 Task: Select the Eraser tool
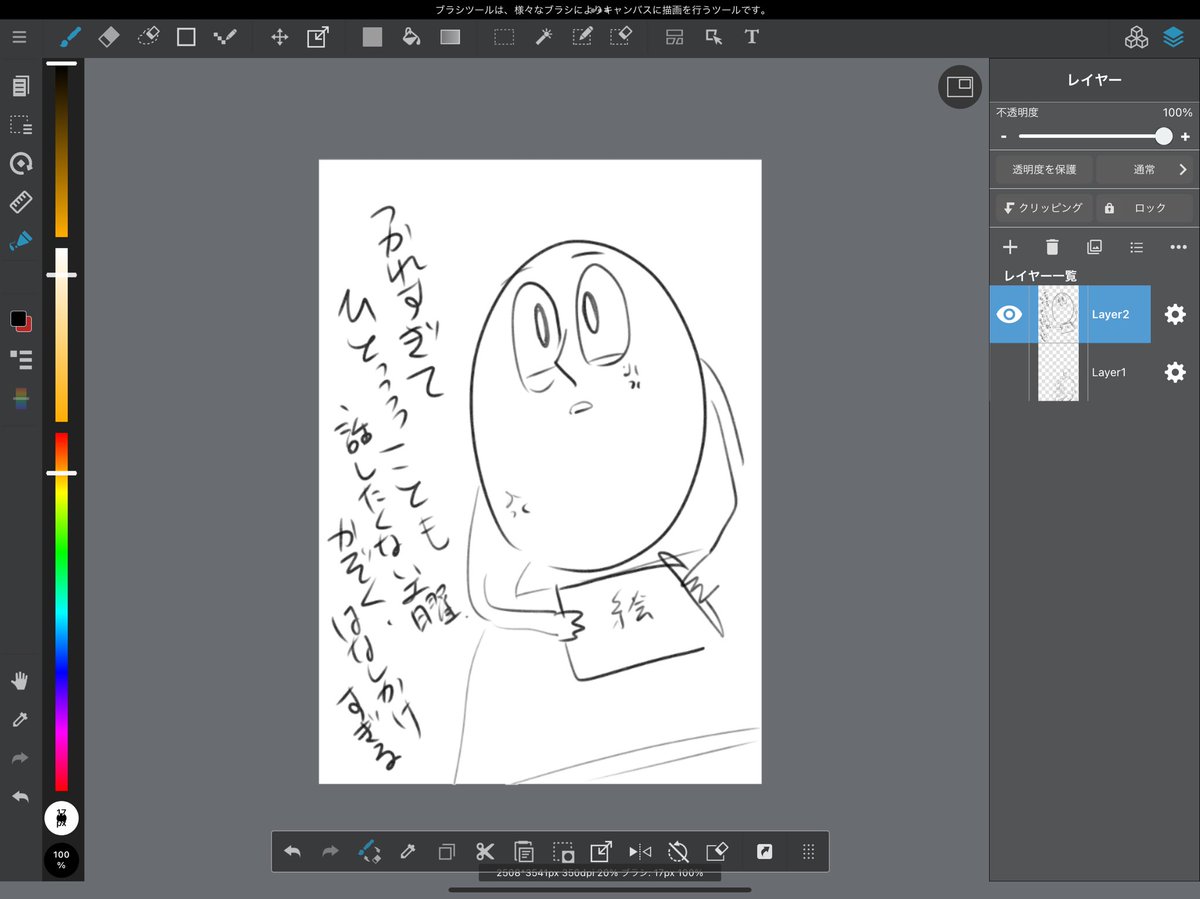(109, 37)
